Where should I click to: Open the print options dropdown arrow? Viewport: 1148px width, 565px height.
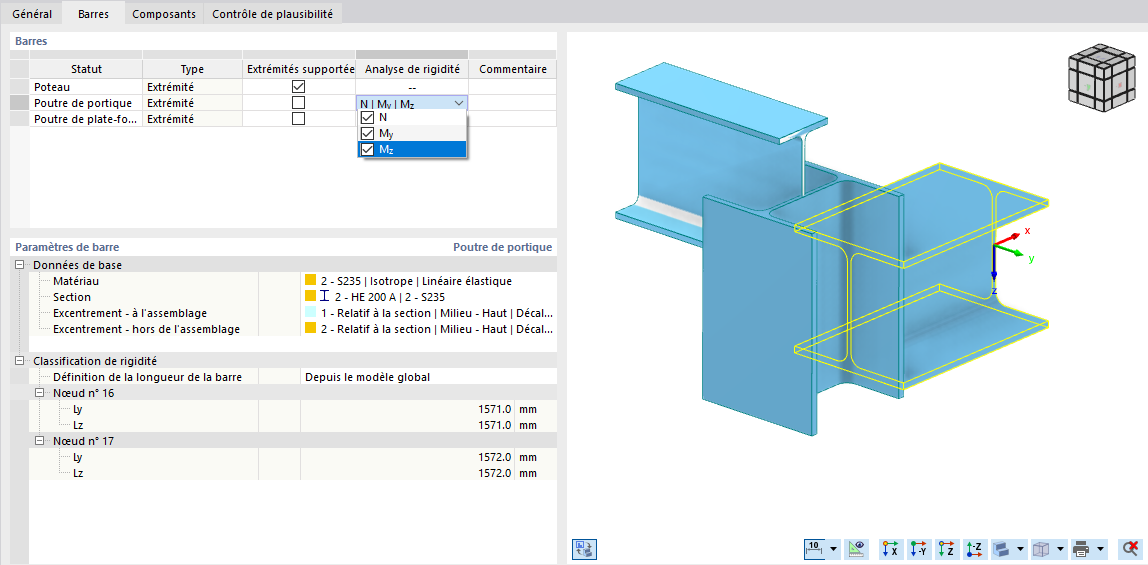click(1100, 549)
